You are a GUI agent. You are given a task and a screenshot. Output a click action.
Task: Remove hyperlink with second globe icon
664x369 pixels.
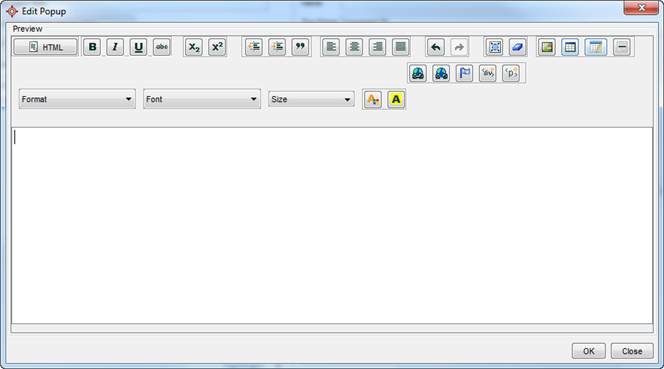tap(441, 73)
